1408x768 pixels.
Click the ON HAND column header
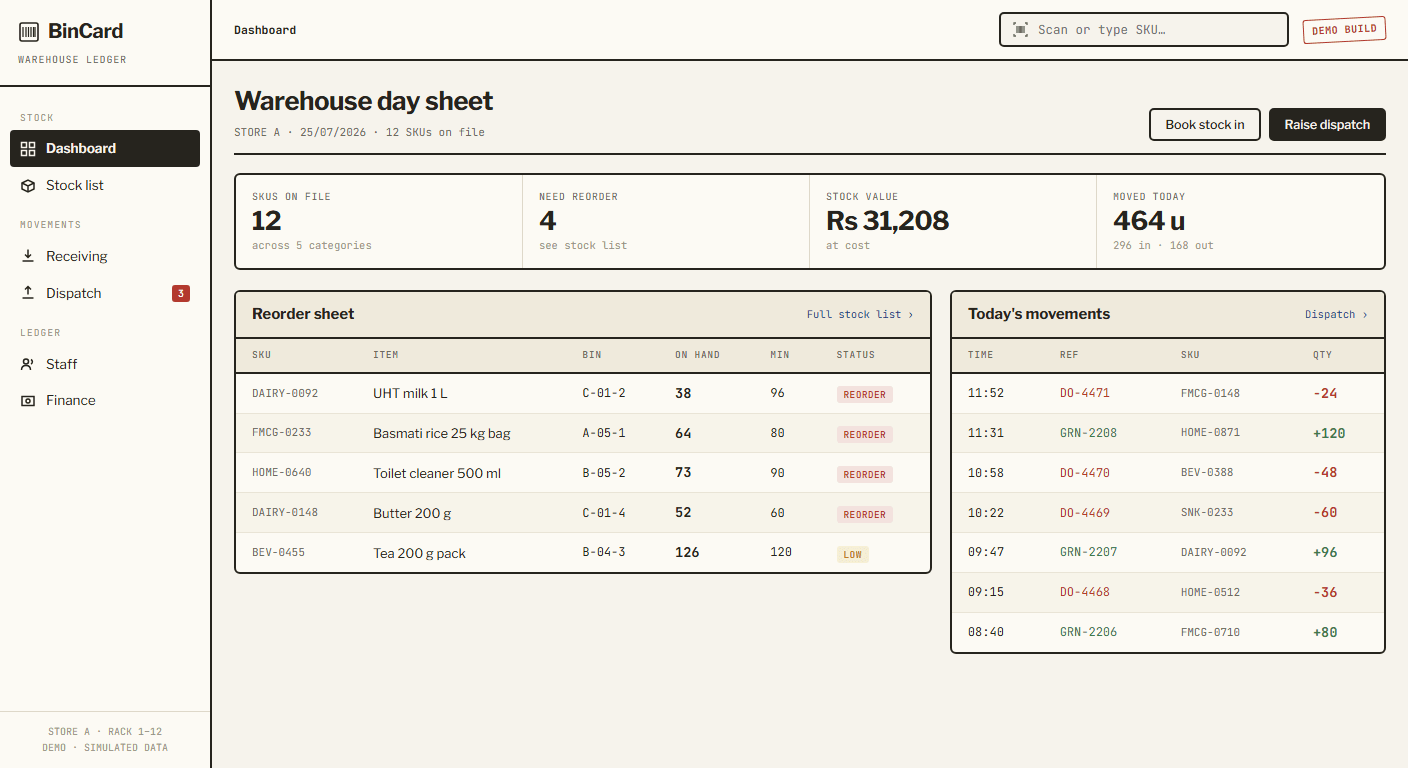[x=697, y=355]
